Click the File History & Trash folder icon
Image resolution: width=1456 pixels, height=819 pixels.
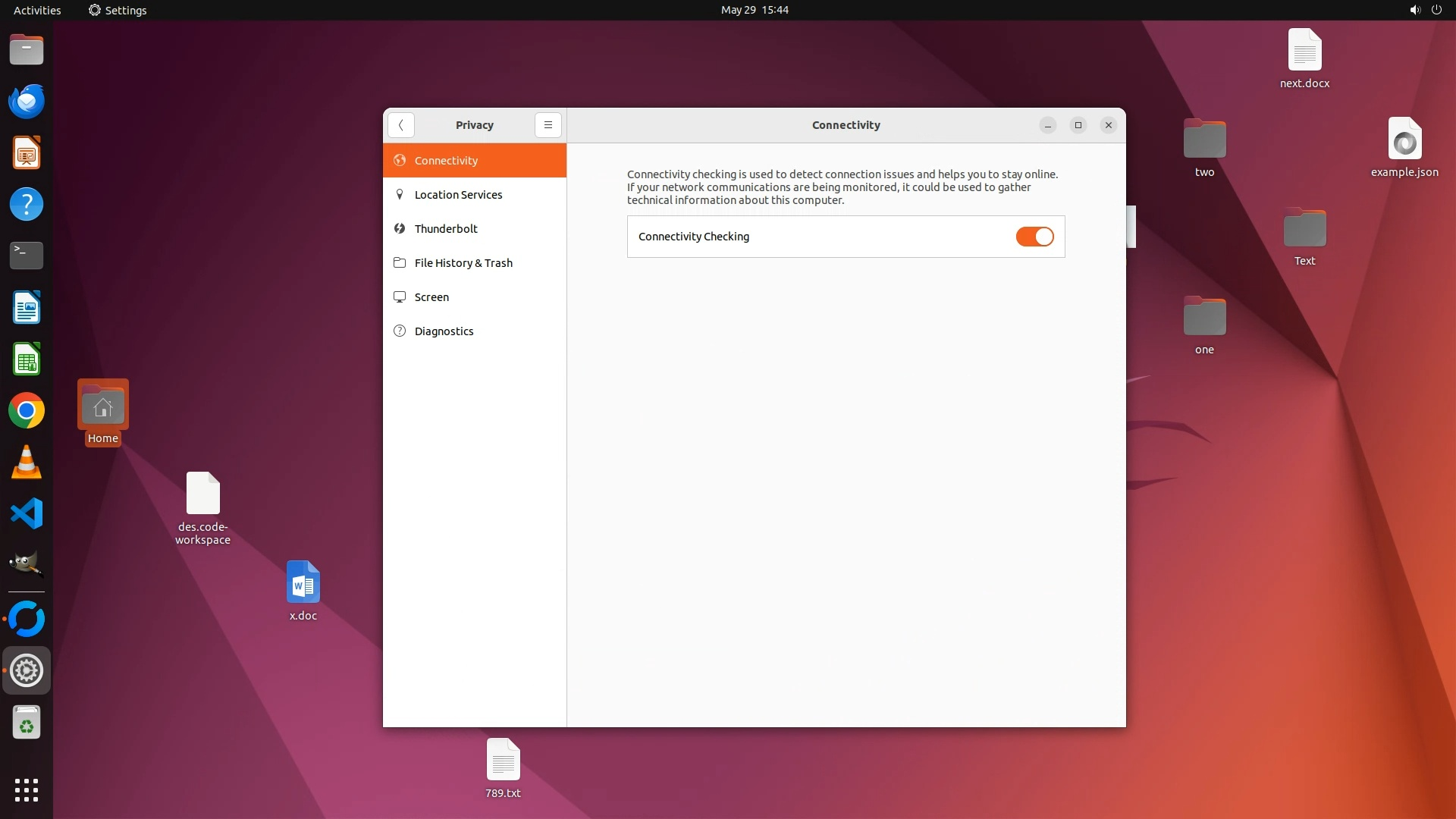pos(400,263)
